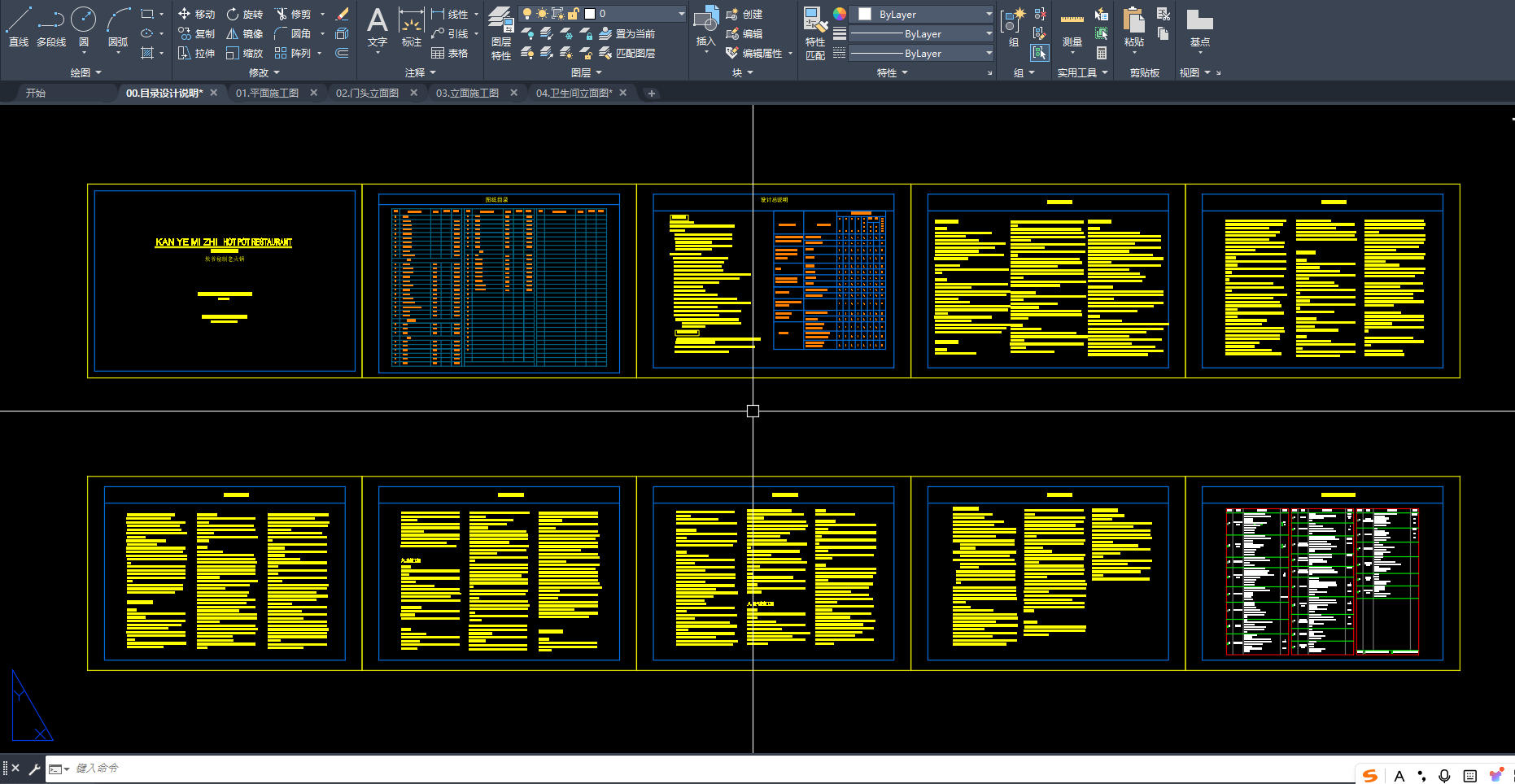Click the ellipse draw tool icon
Screen dimensions: 1515x784
click(x=147, y=33)
